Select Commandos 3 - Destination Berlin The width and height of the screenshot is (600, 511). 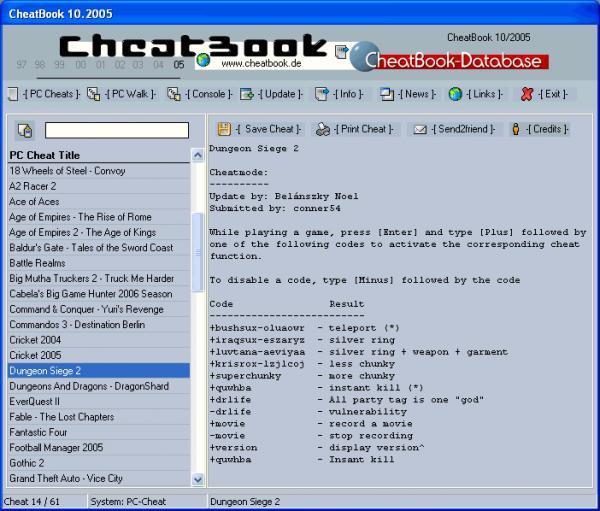pos(99,325)
